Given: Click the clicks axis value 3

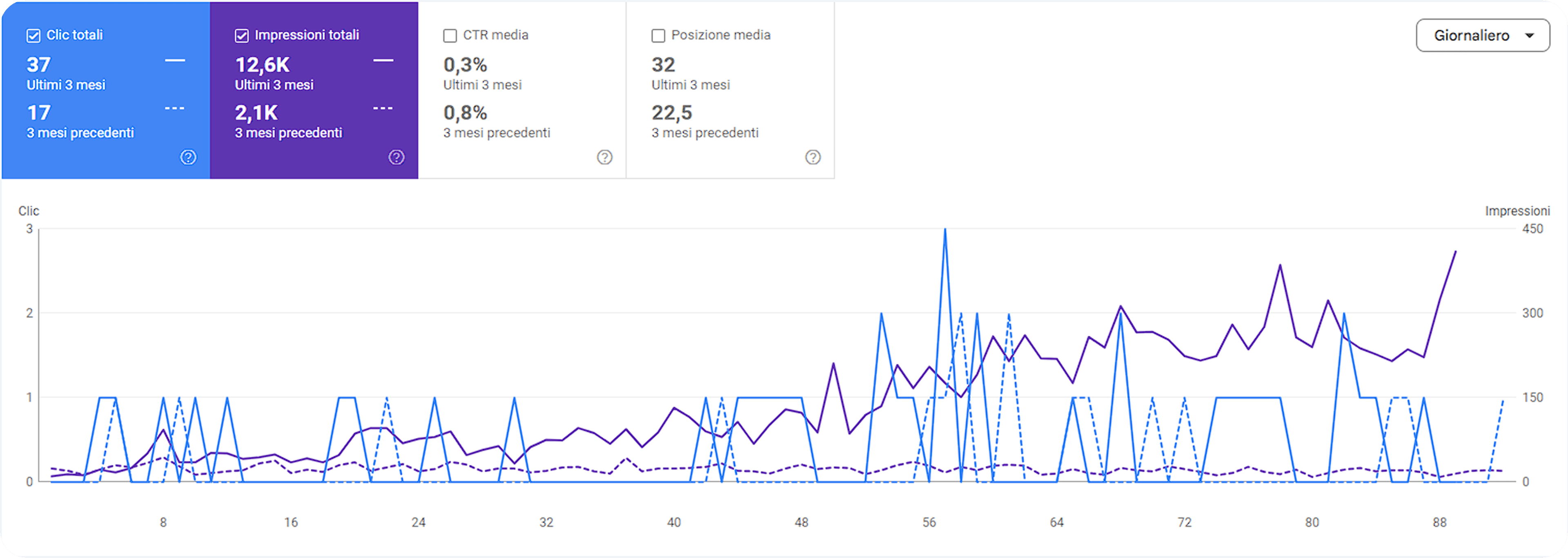Looking at the screenshot, I should [29, 229].
